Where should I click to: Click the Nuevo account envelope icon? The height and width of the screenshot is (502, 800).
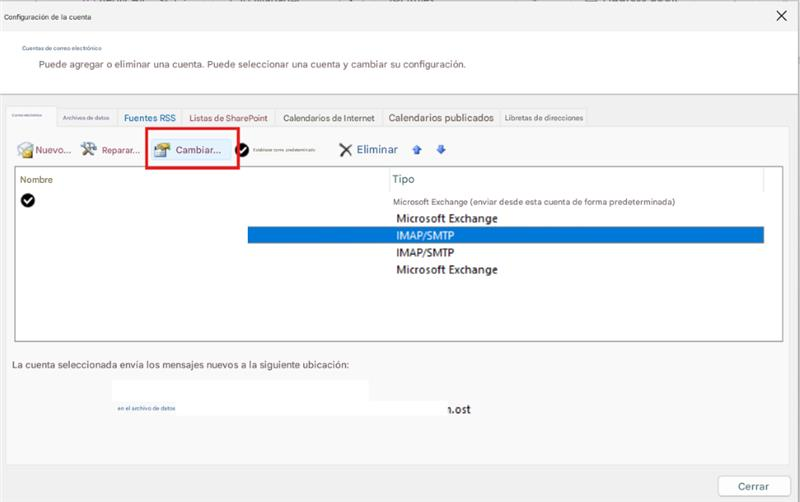(25, 149)
